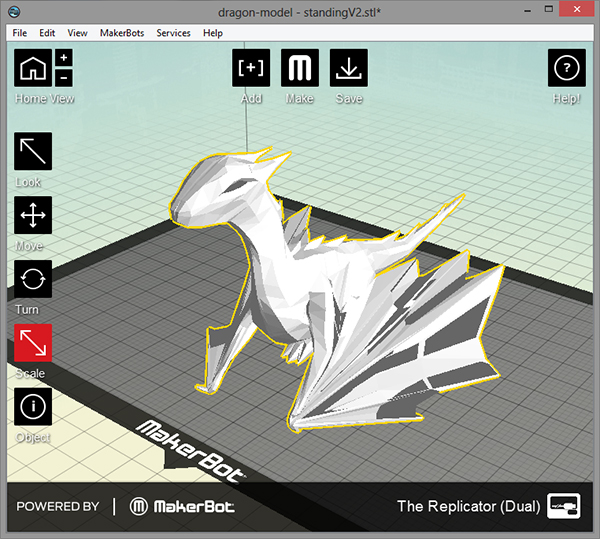The height and width of the screenshot is (539, 600).
Task: Open the View menu
Action: [x=77, y=33]
